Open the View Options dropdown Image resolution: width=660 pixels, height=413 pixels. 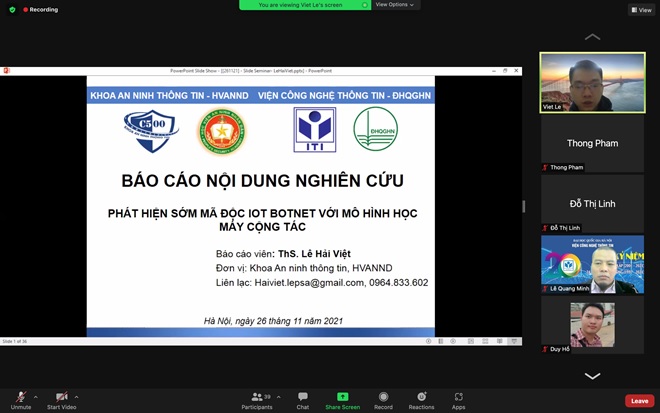[394, 5]
